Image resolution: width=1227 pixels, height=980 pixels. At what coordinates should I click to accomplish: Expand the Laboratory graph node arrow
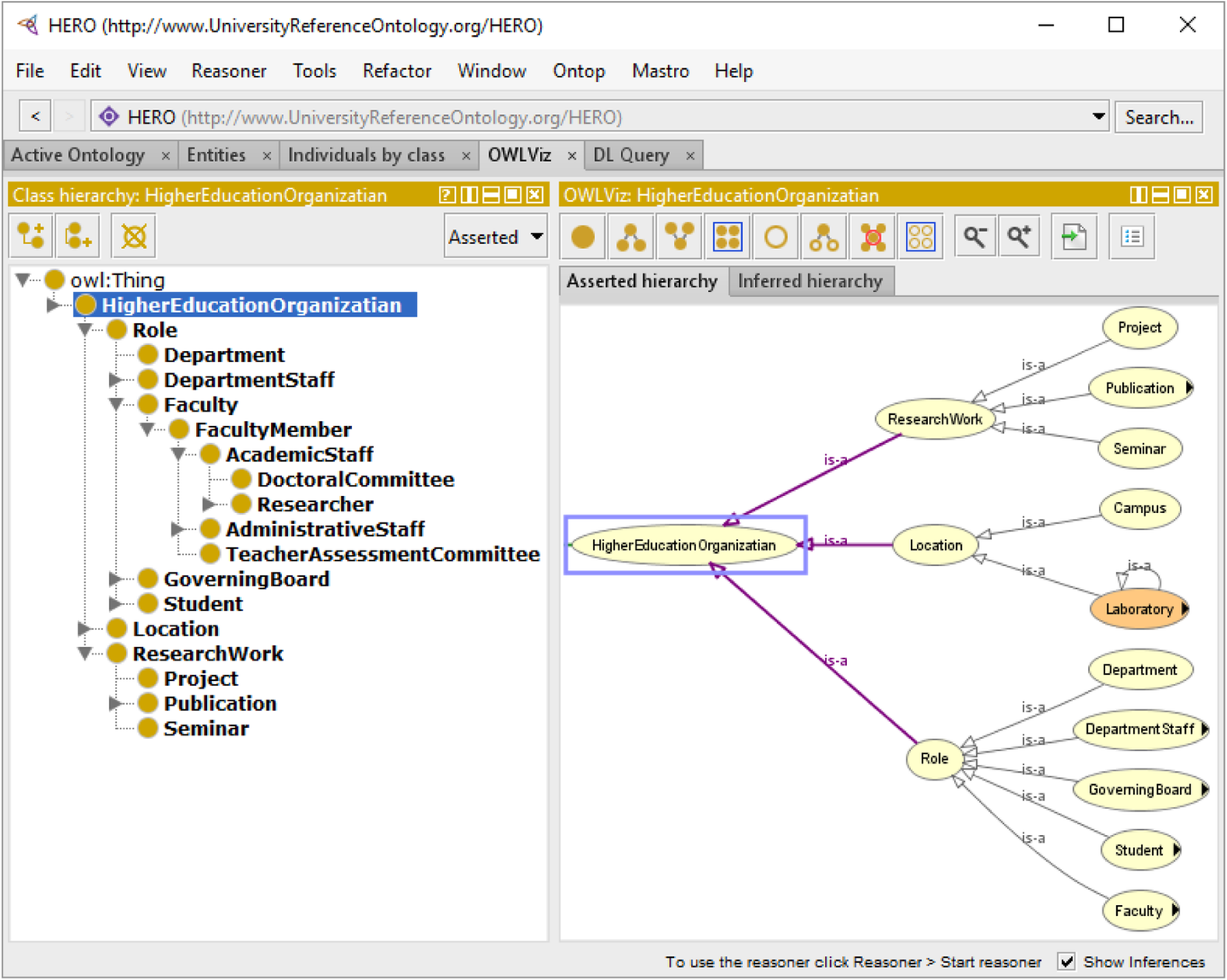pyautogui.click(x=1184, y=608)
